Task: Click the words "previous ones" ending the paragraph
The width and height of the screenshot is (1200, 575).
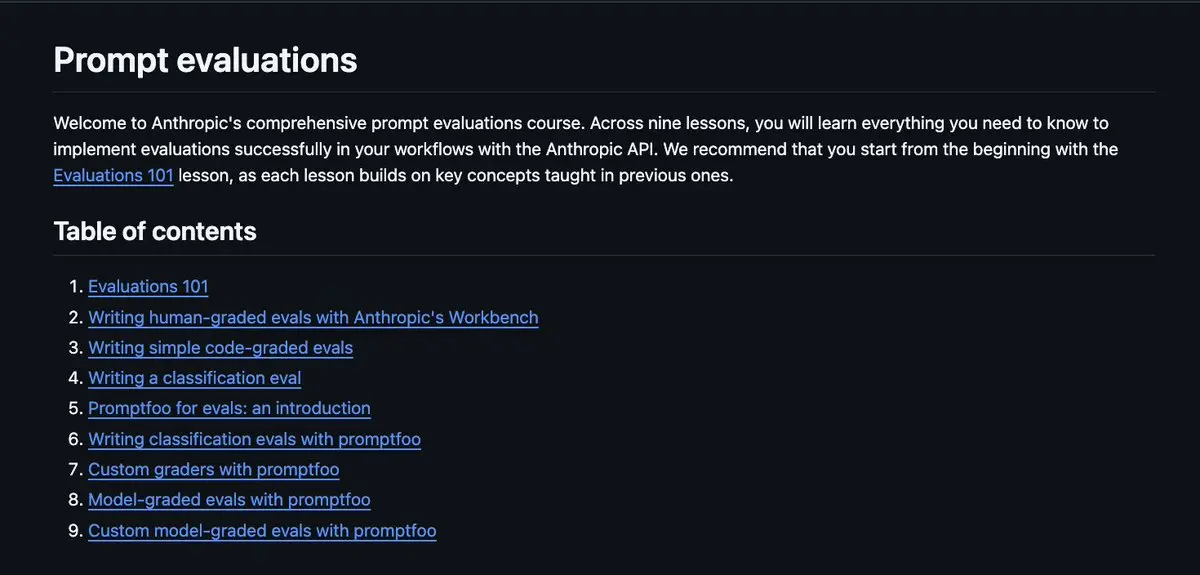Action: pyautogui.click(x=677, y=176)
